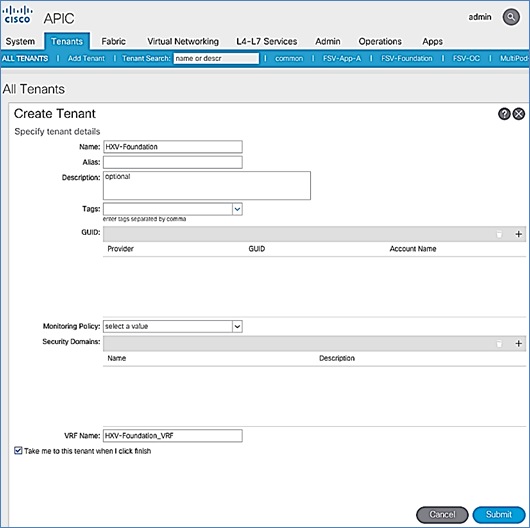Click the Name field containing HXV-Foundation

[x=173, y=147]
